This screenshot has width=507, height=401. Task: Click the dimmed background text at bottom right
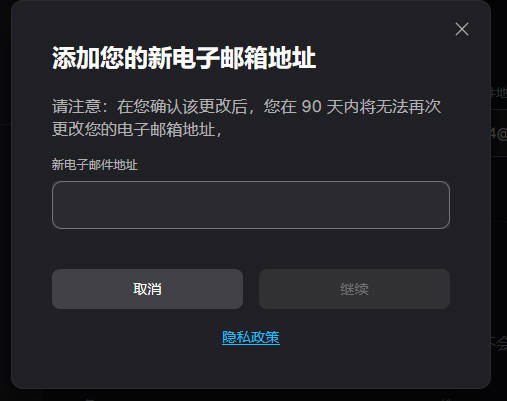point(499,343)
